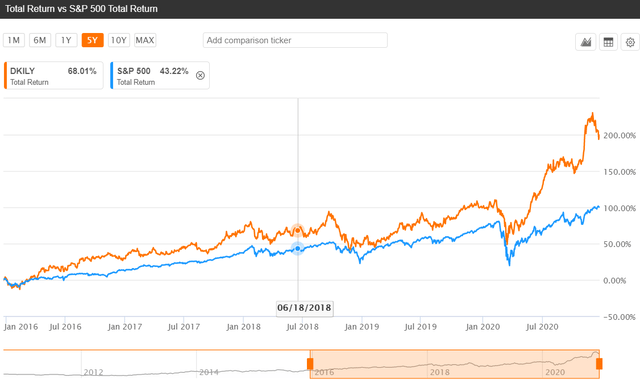Click the 06/18/2018 date tooltip label
The image size is (640, 387).
(304, 308)
